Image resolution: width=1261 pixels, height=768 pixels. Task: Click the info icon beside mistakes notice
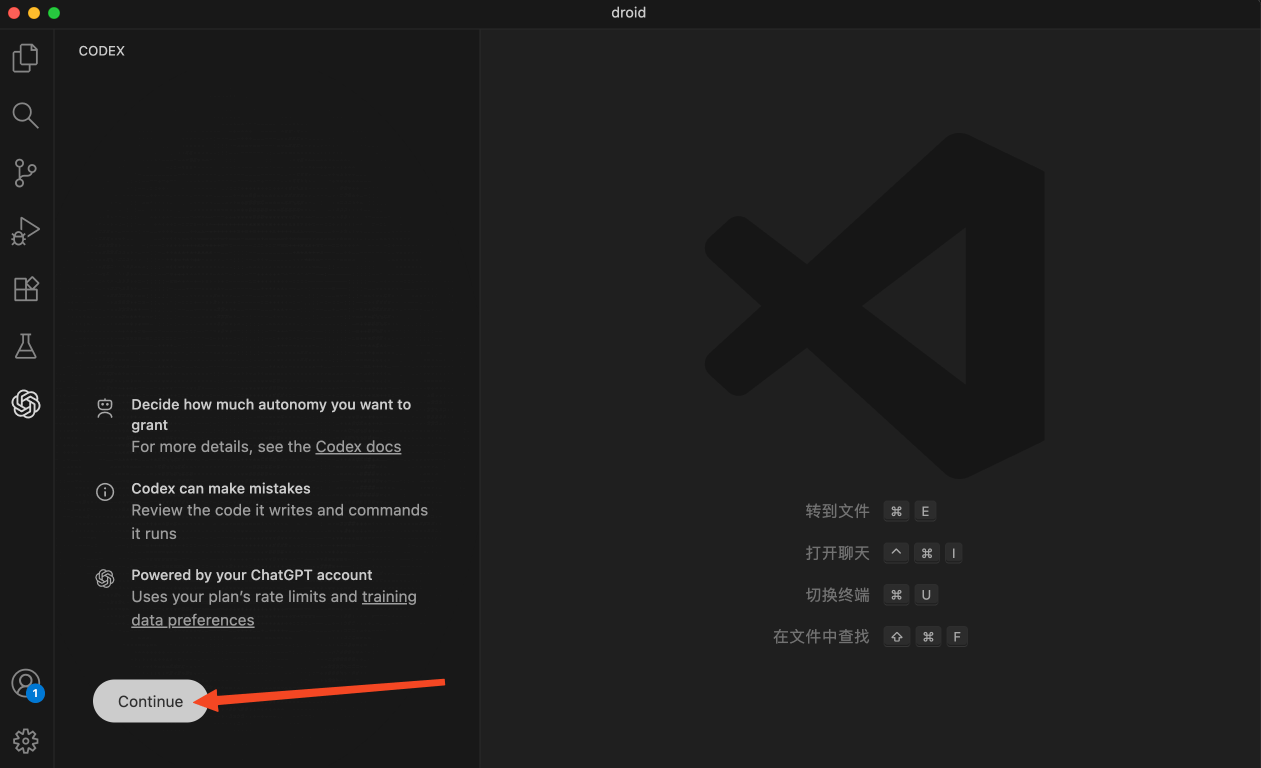105,492
